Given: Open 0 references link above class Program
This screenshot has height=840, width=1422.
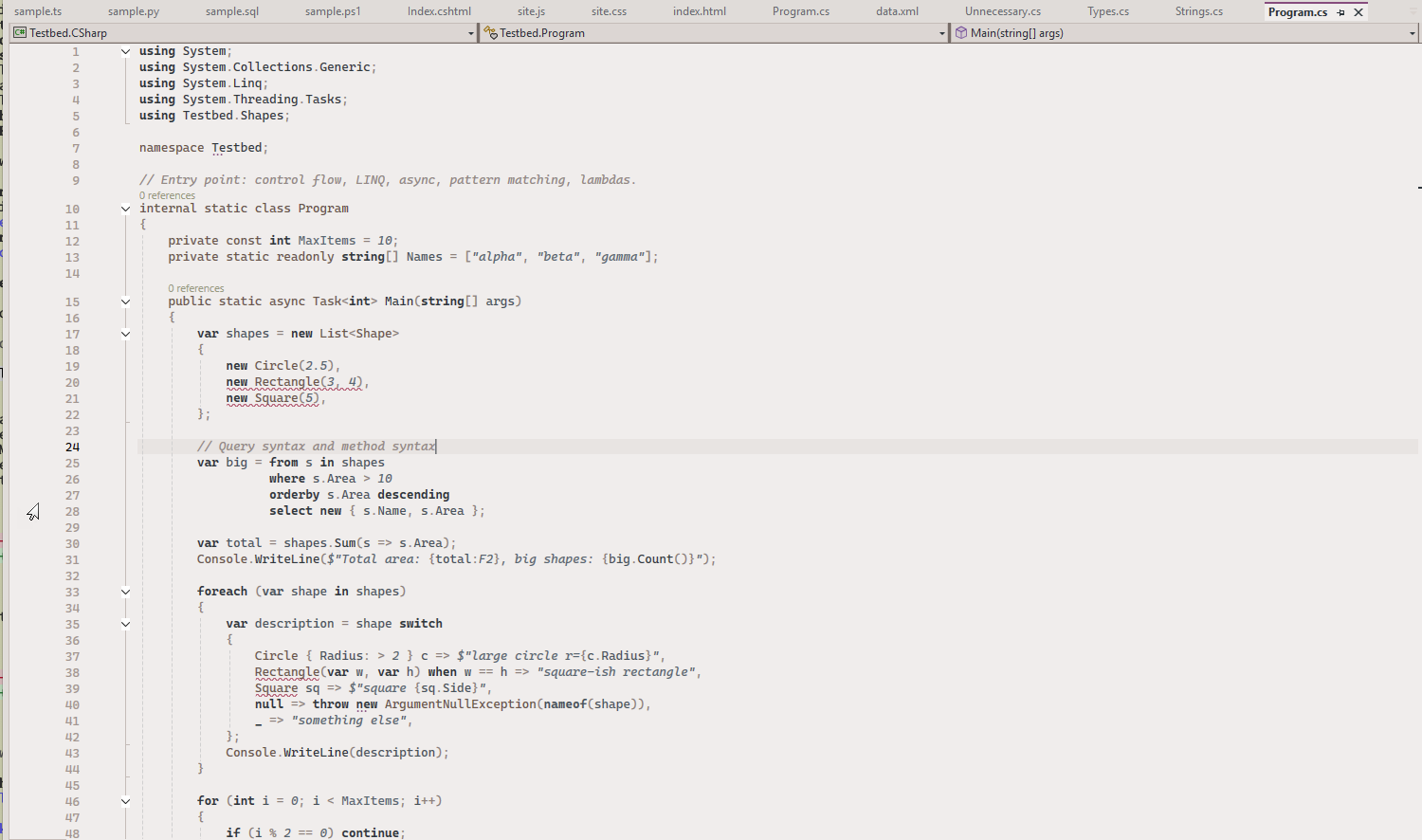Looking at the screenshot, I should click(167, 195).
